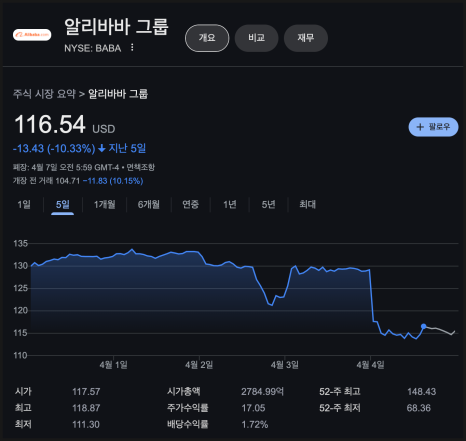Click the 최저 value 111.30

click(x=86, y=424)
